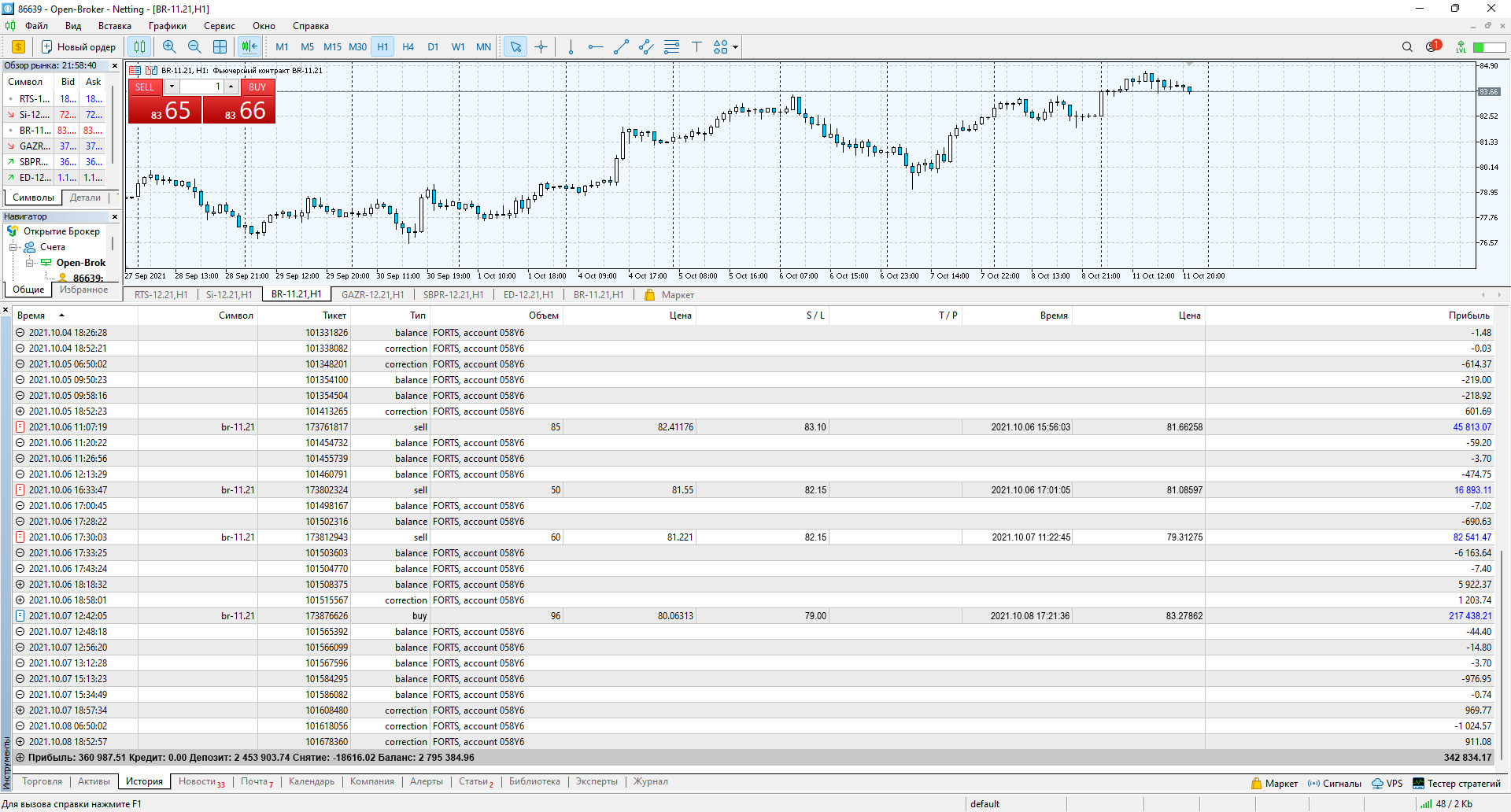This screenshot has width=1511, height=812.
Task: Select the W1 timeframe
Action: coord(458,47)
